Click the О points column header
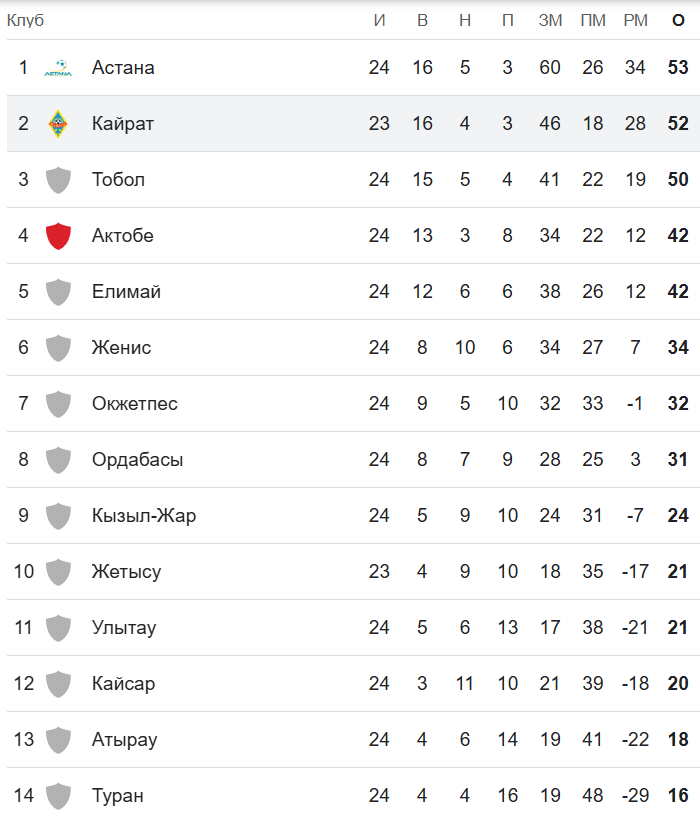This screenshot has width=700, height=816. point(678,20)
